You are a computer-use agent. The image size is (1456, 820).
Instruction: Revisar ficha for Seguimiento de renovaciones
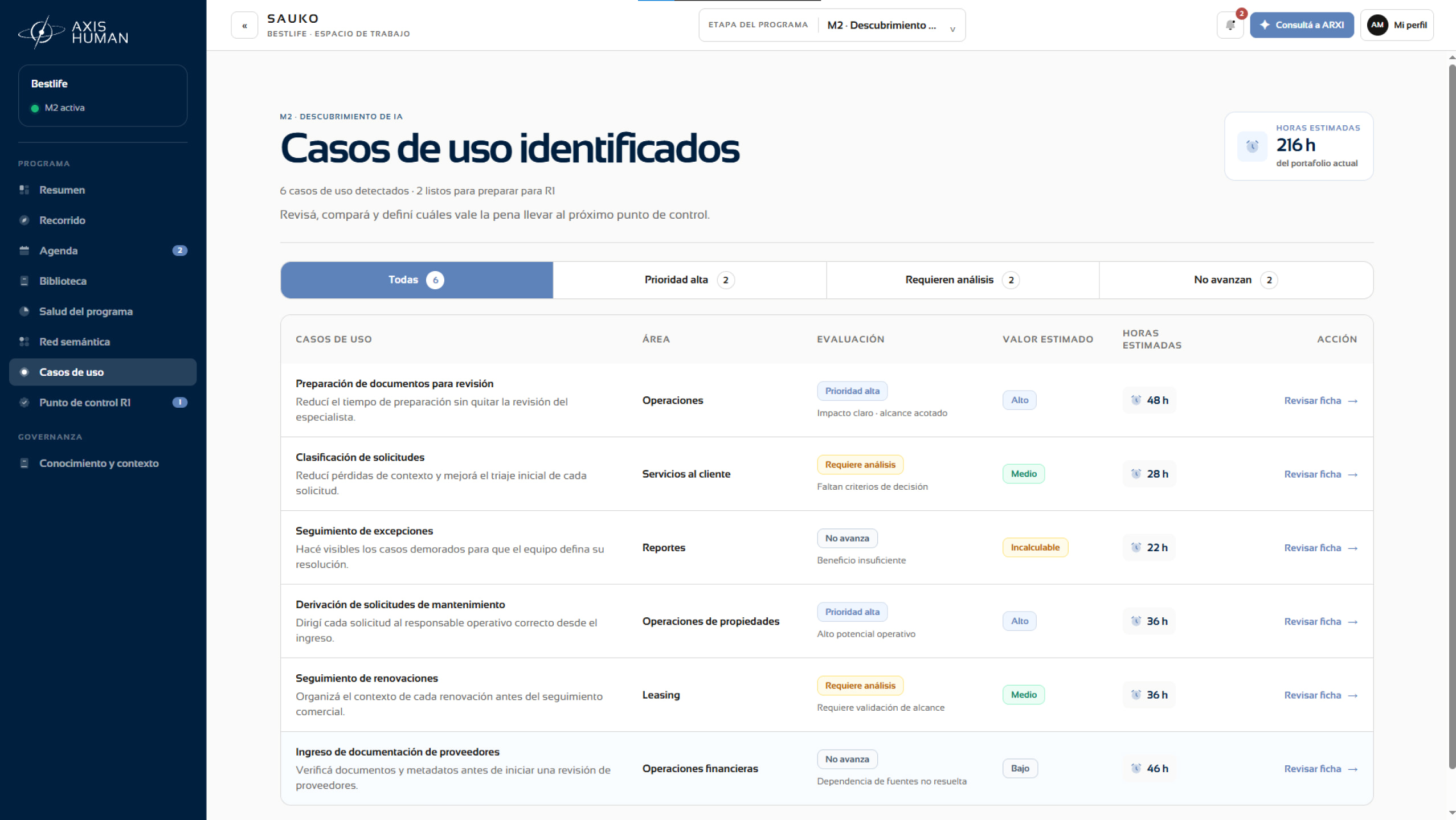(x=1320, y=695)
